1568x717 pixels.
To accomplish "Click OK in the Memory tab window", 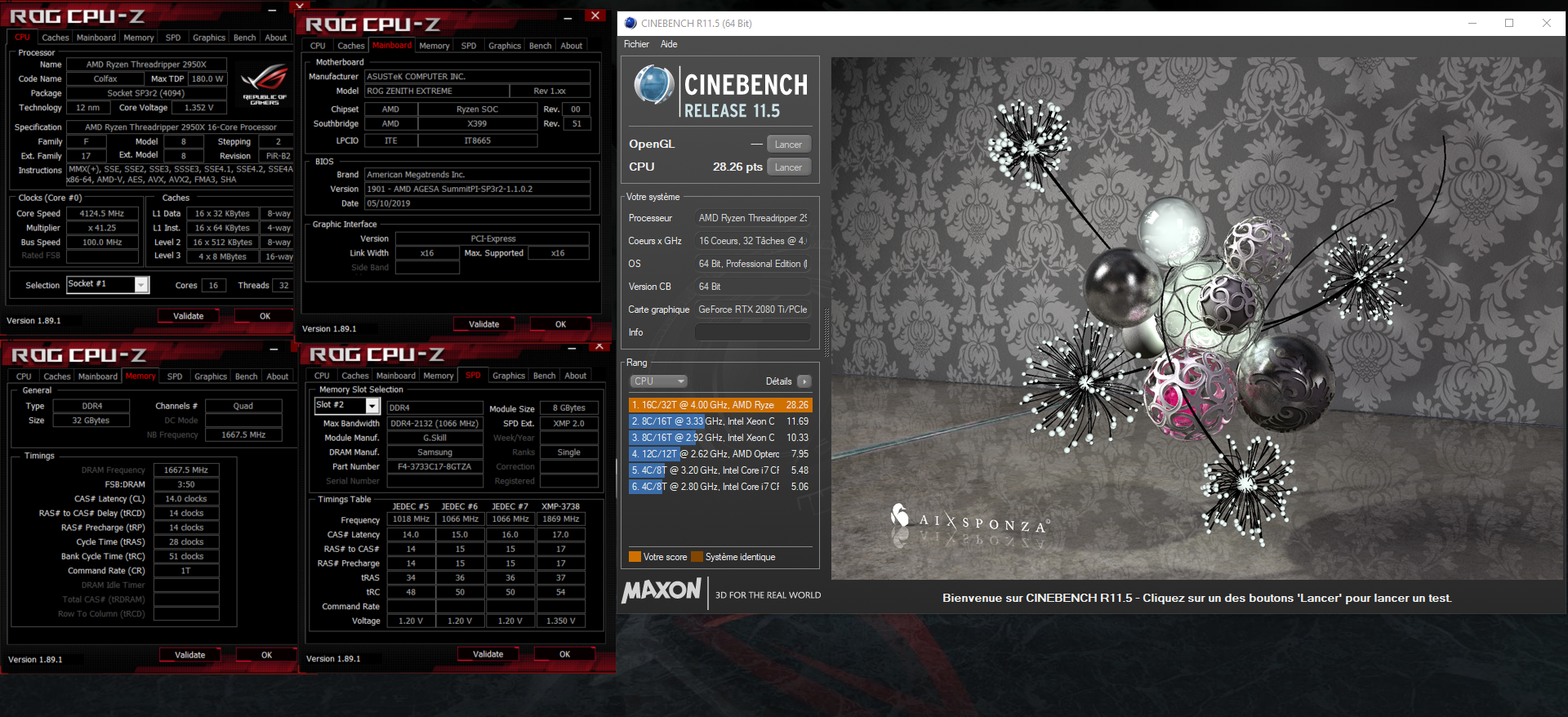I will (266, 655).
